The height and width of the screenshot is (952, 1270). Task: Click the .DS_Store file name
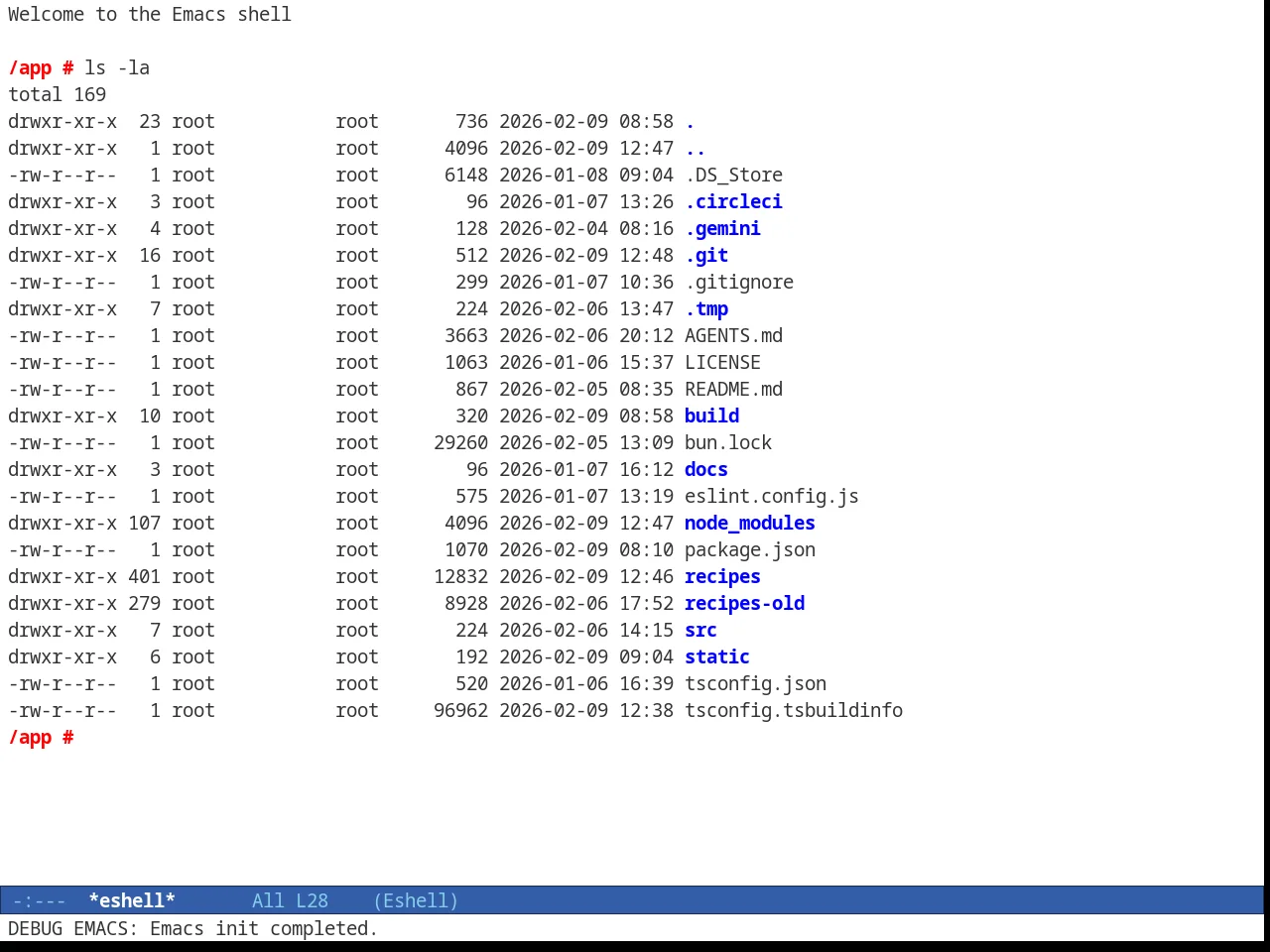pyautogui.click(x=733, y=175)
